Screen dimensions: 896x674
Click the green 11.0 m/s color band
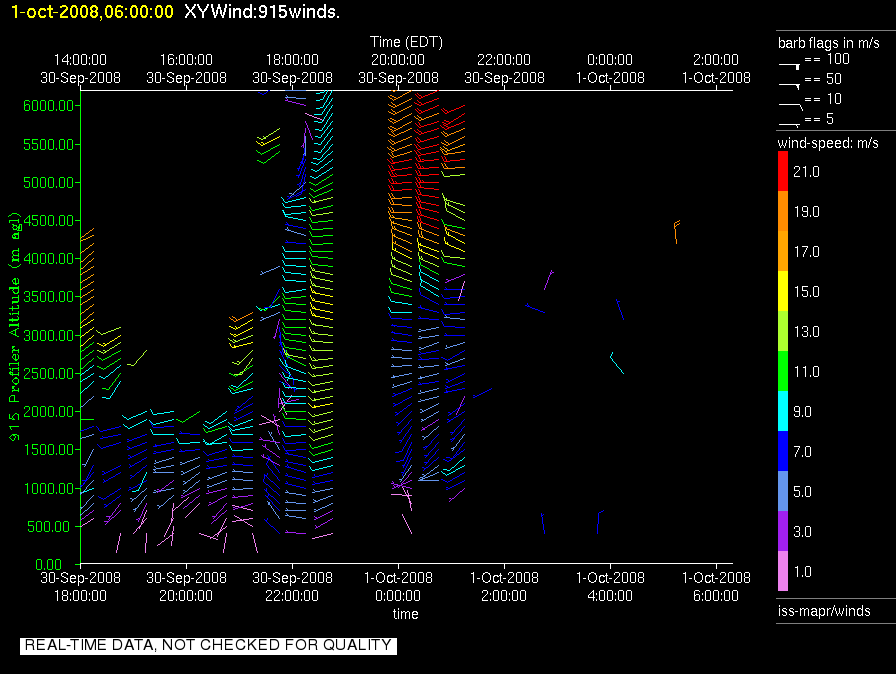(783, 371)
